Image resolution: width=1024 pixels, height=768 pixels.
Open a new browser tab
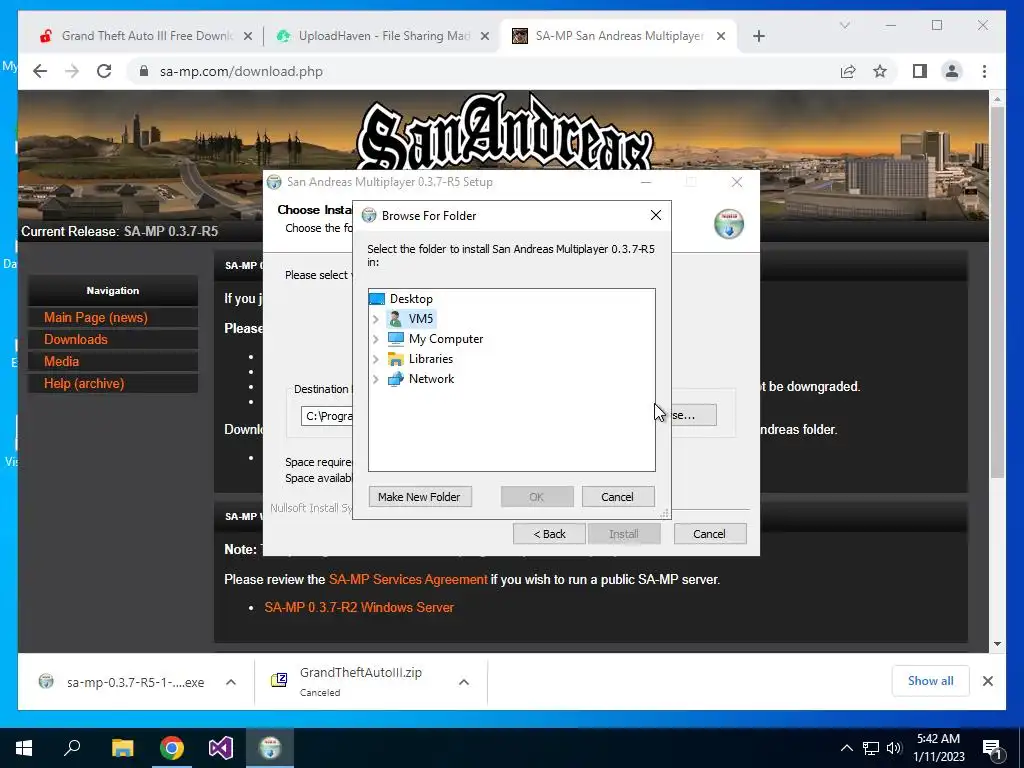click(x=758, y=37)
